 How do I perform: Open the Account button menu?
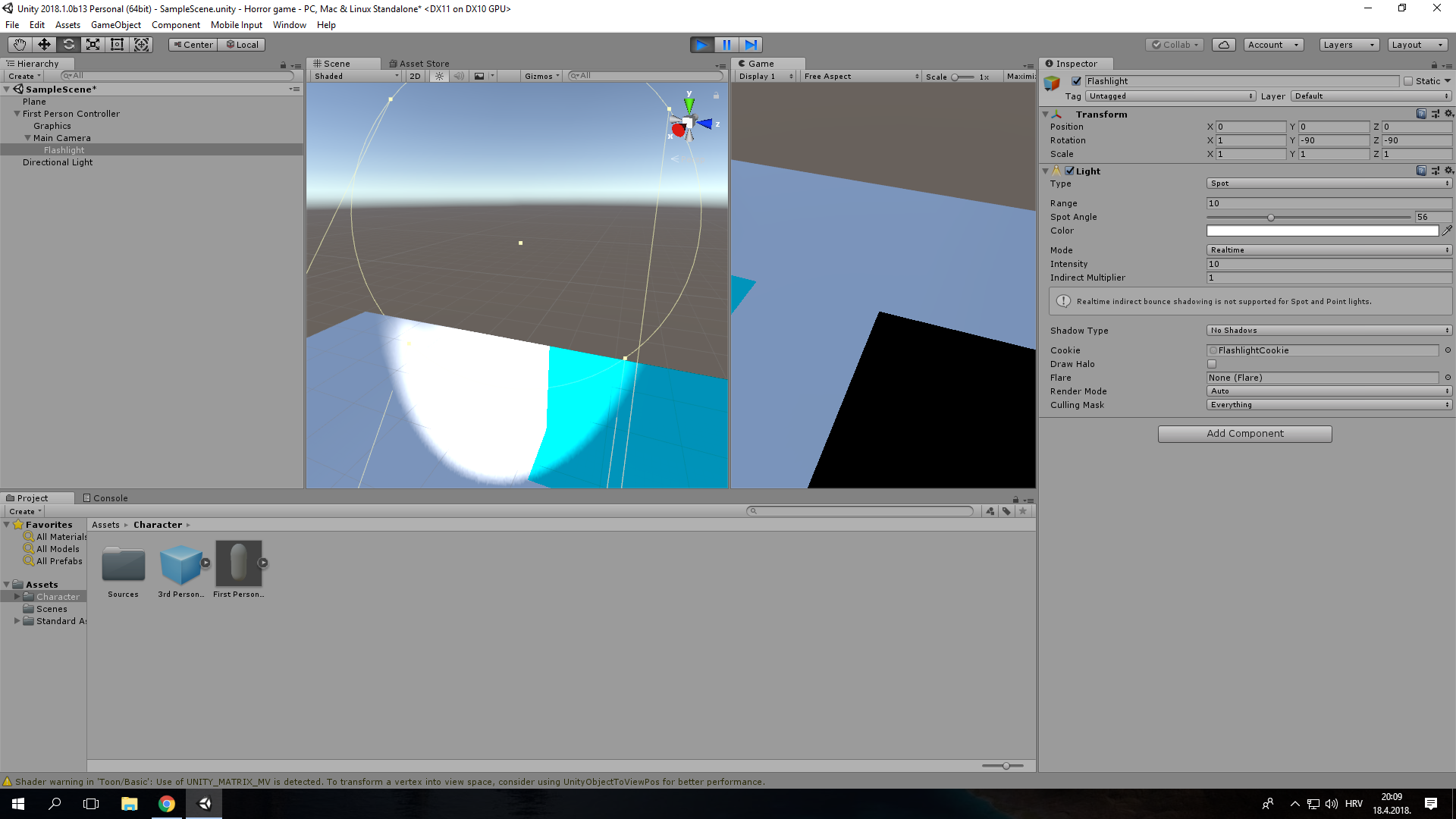[1272, 45]
